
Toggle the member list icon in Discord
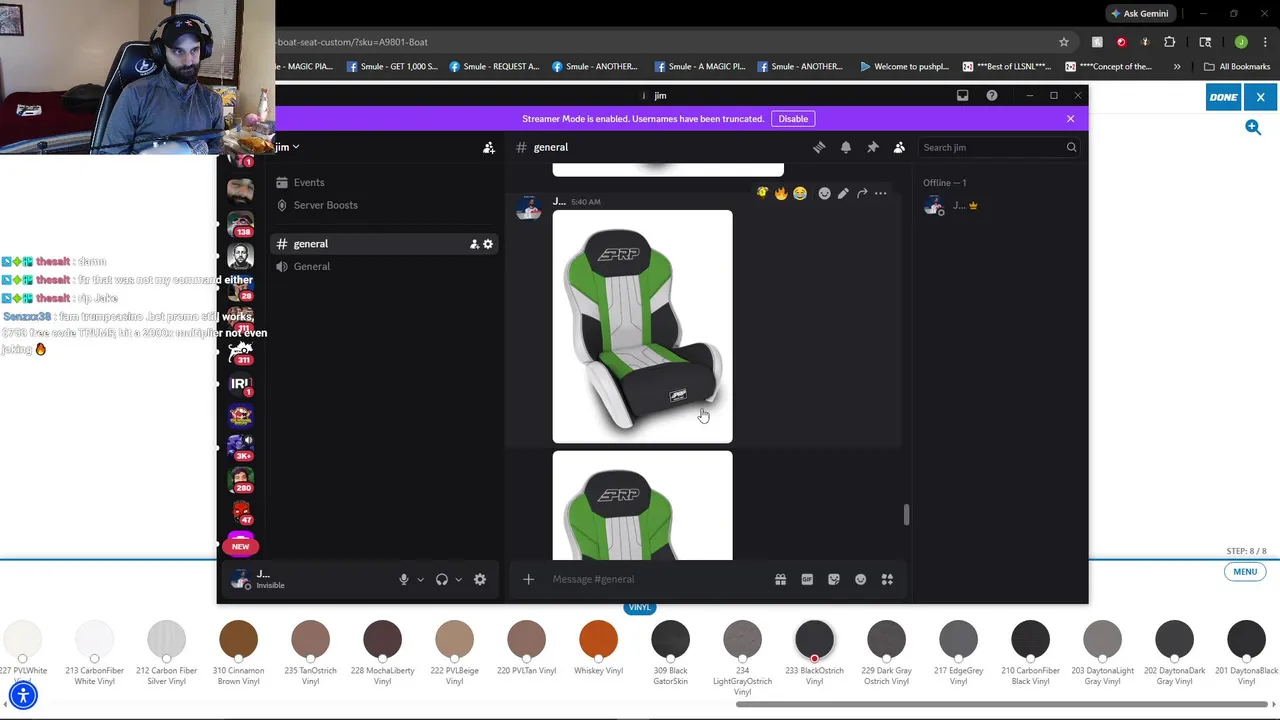(899, 147)
